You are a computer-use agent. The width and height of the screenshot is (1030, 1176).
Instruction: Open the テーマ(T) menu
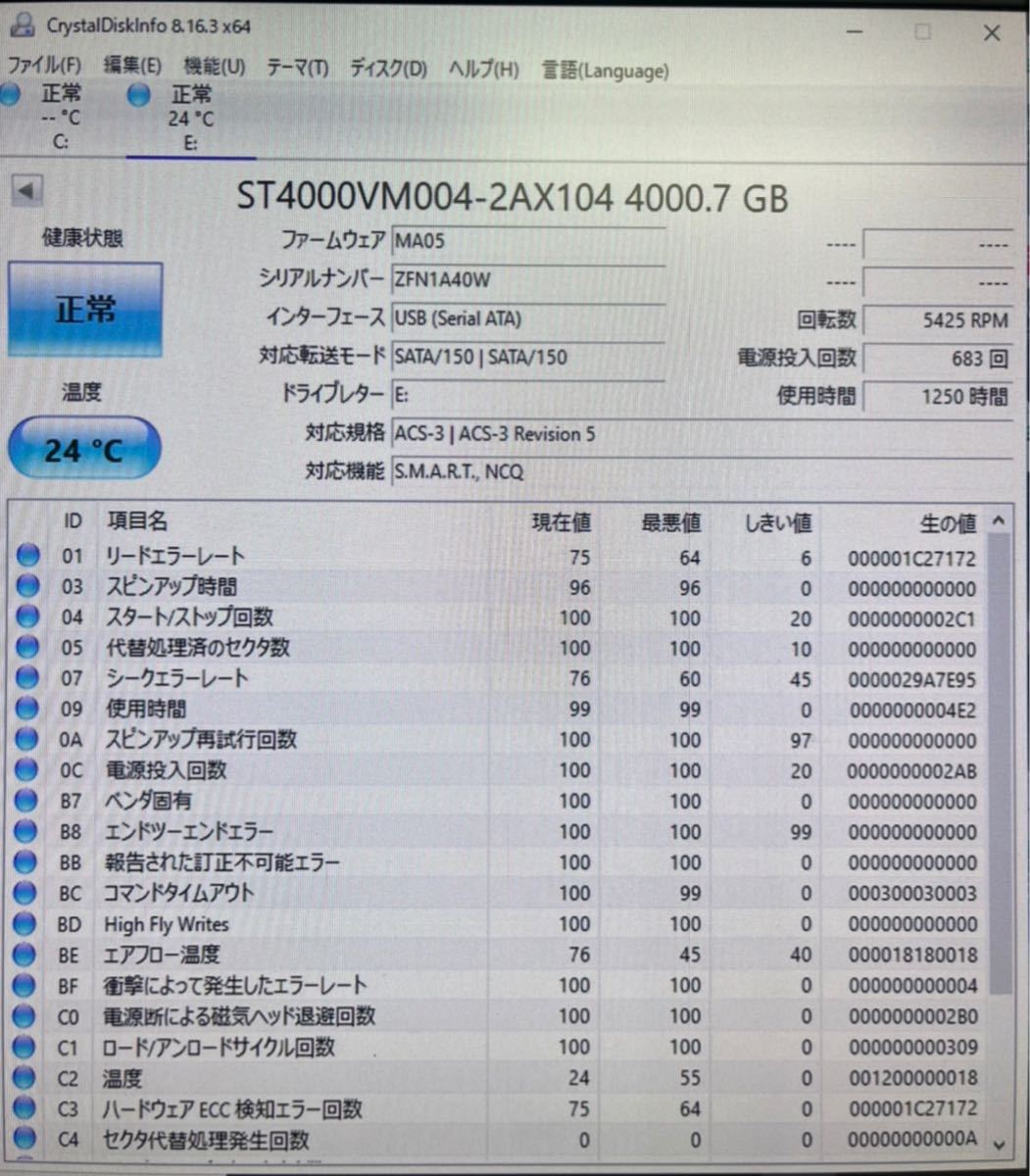pos(297,68)
